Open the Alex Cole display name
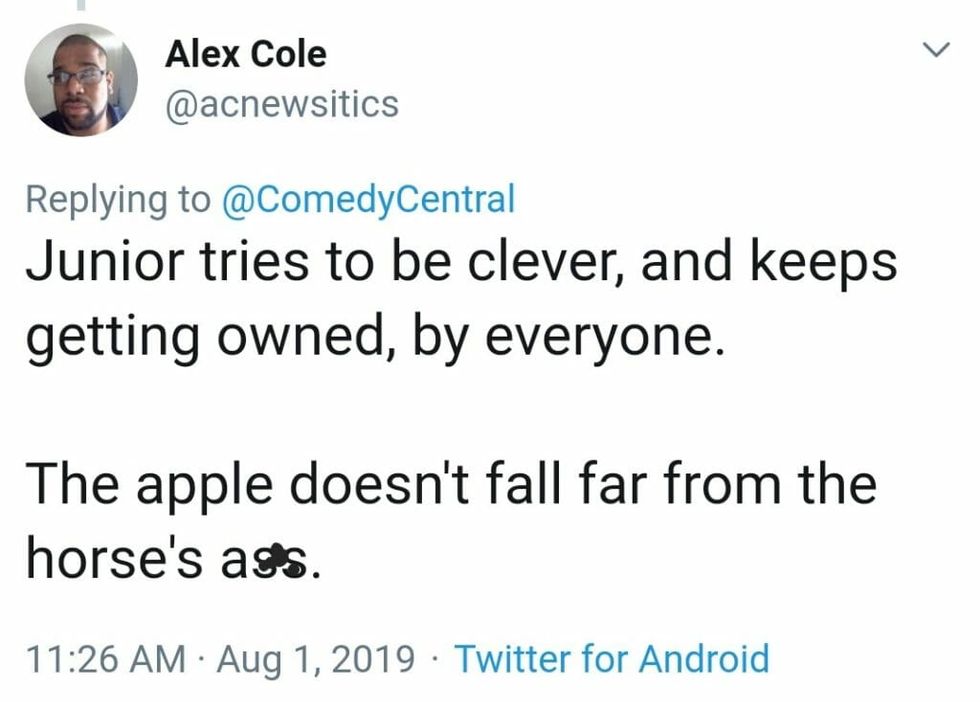Viewport: 980px width, 702px height. (245, 54)
